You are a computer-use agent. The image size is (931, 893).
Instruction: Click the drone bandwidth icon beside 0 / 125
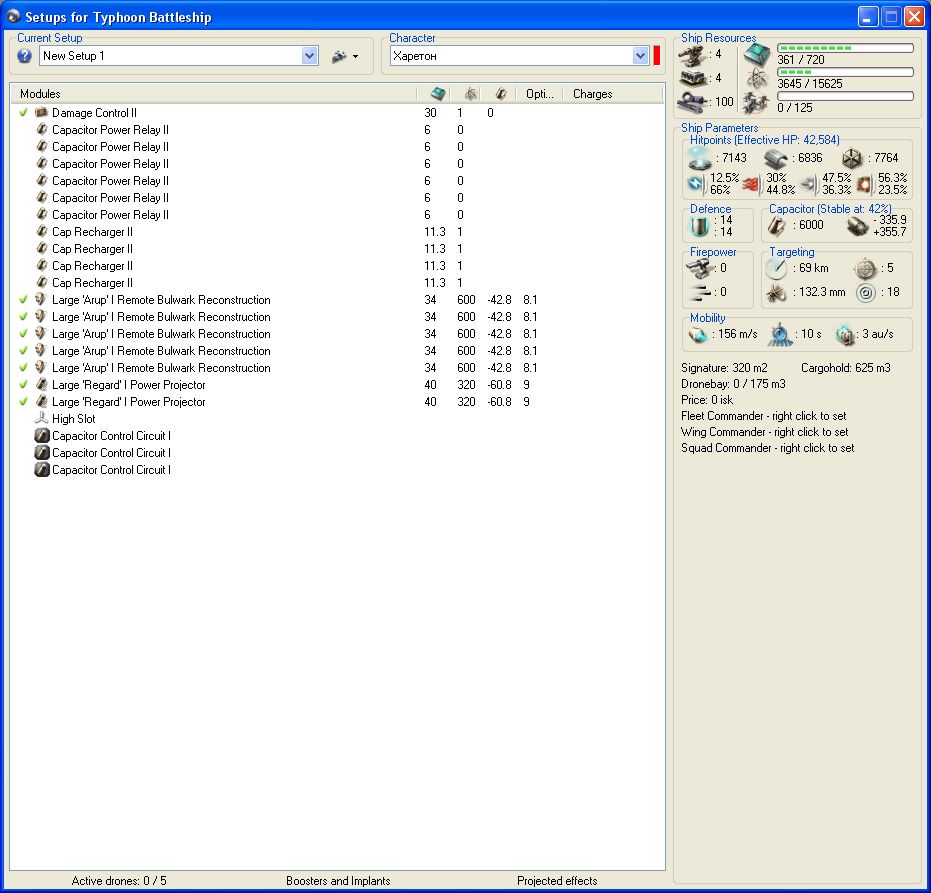pyautogui.click(x=756, y=102)
